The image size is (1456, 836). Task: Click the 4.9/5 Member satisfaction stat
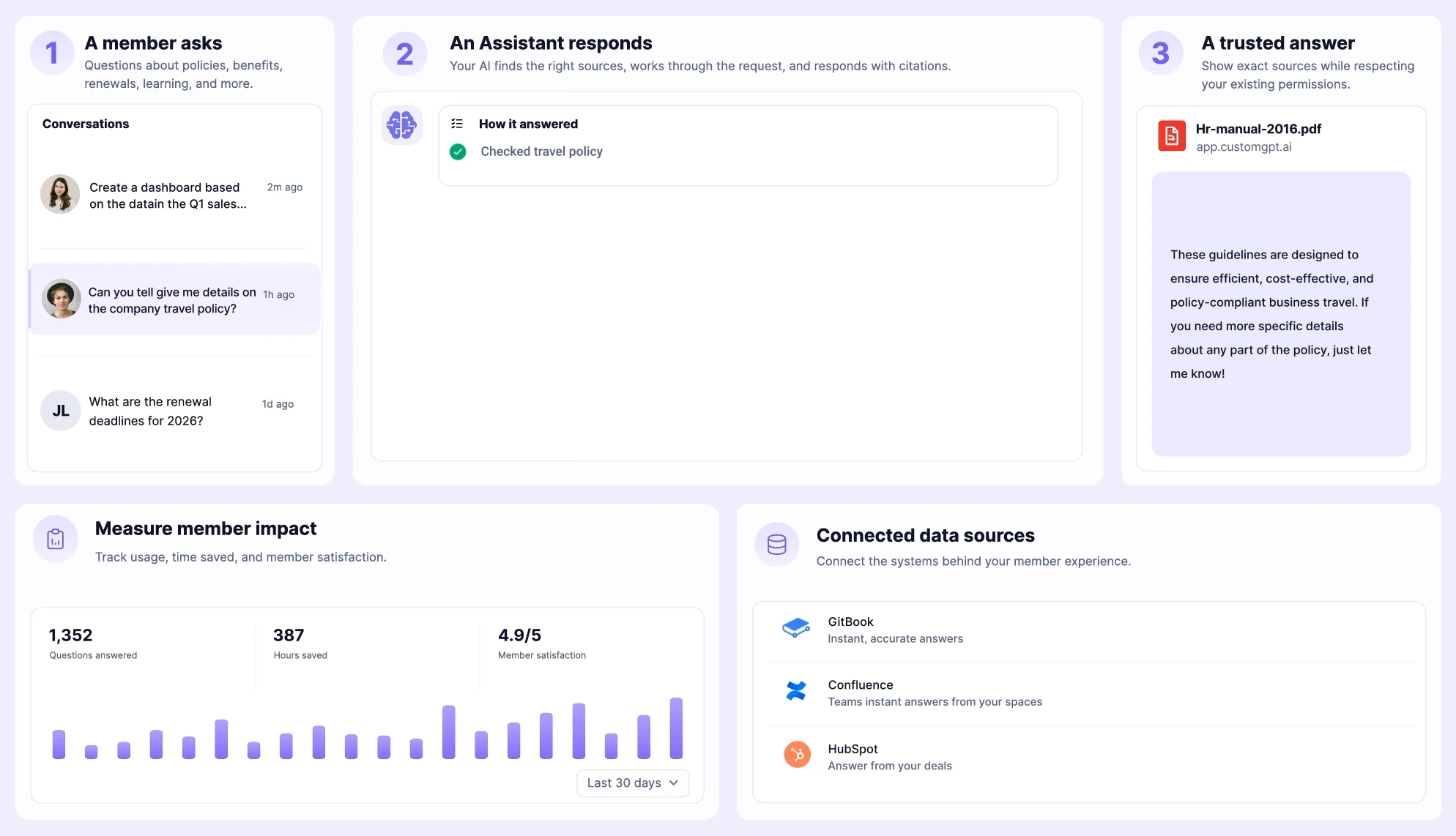click(x=542, y=643)
